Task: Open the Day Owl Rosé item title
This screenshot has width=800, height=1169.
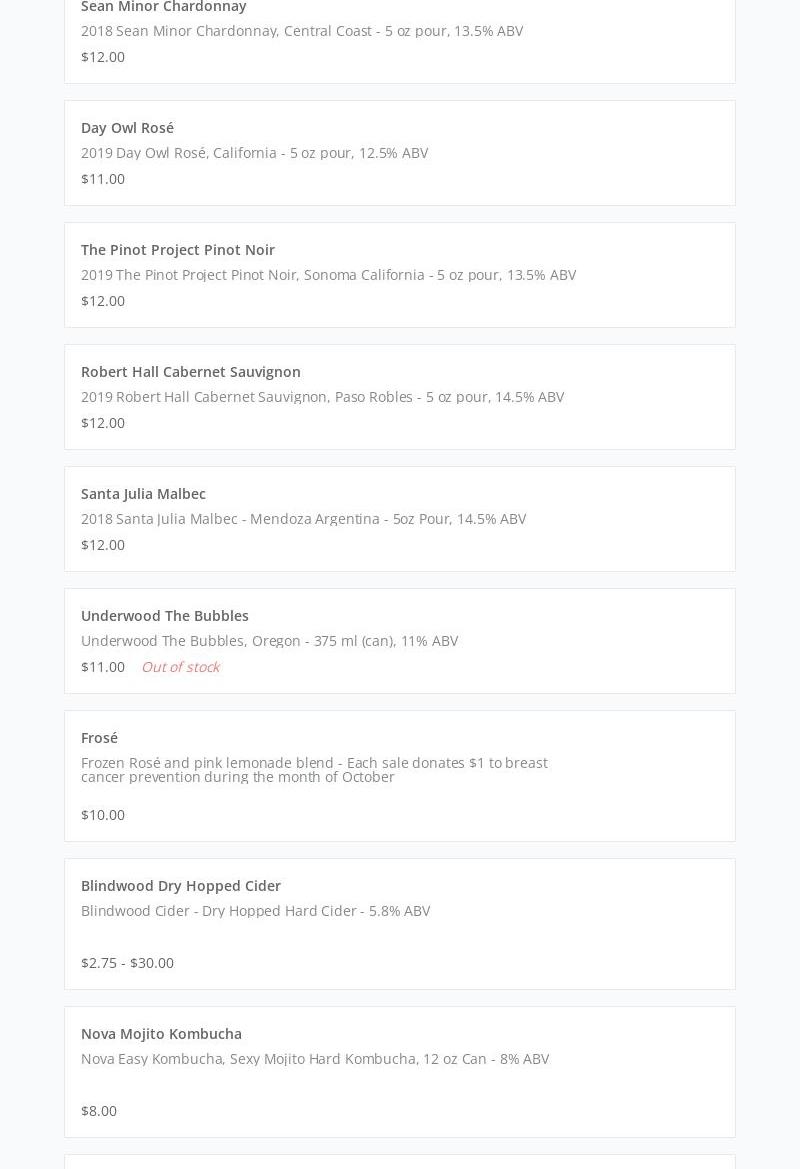Action: click(x=127, y=127)
